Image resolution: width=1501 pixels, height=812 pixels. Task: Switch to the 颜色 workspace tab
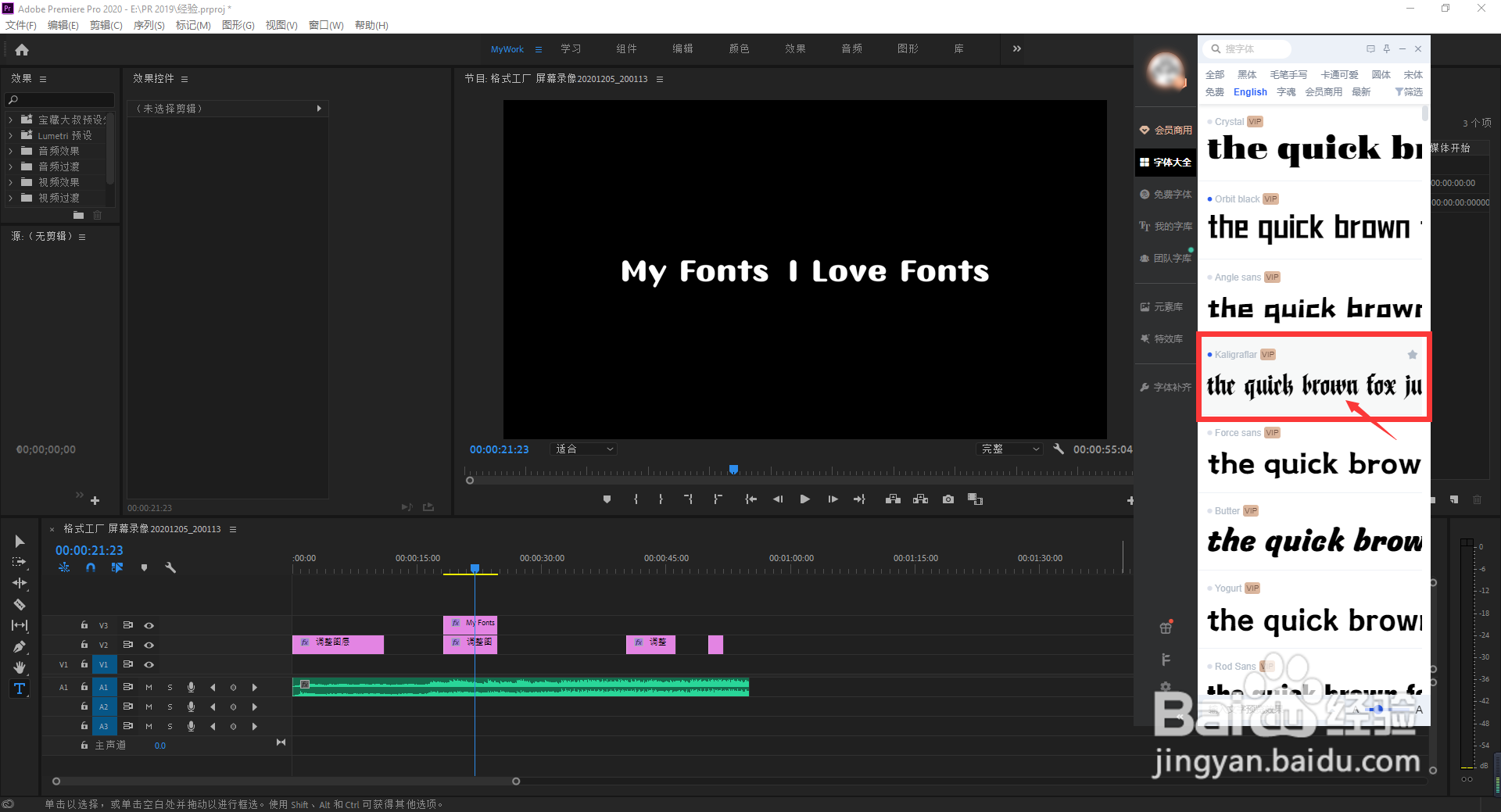(x=739, y=48)
